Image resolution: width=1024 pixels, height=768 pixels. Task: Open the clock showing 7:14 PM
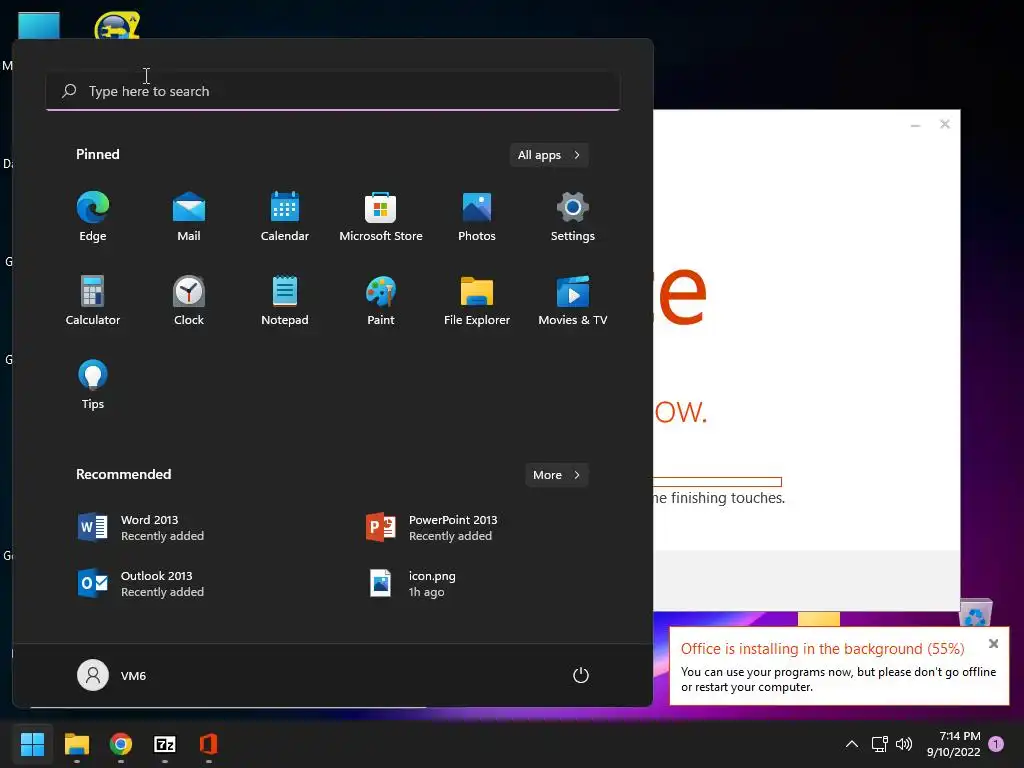click(953, 744)
